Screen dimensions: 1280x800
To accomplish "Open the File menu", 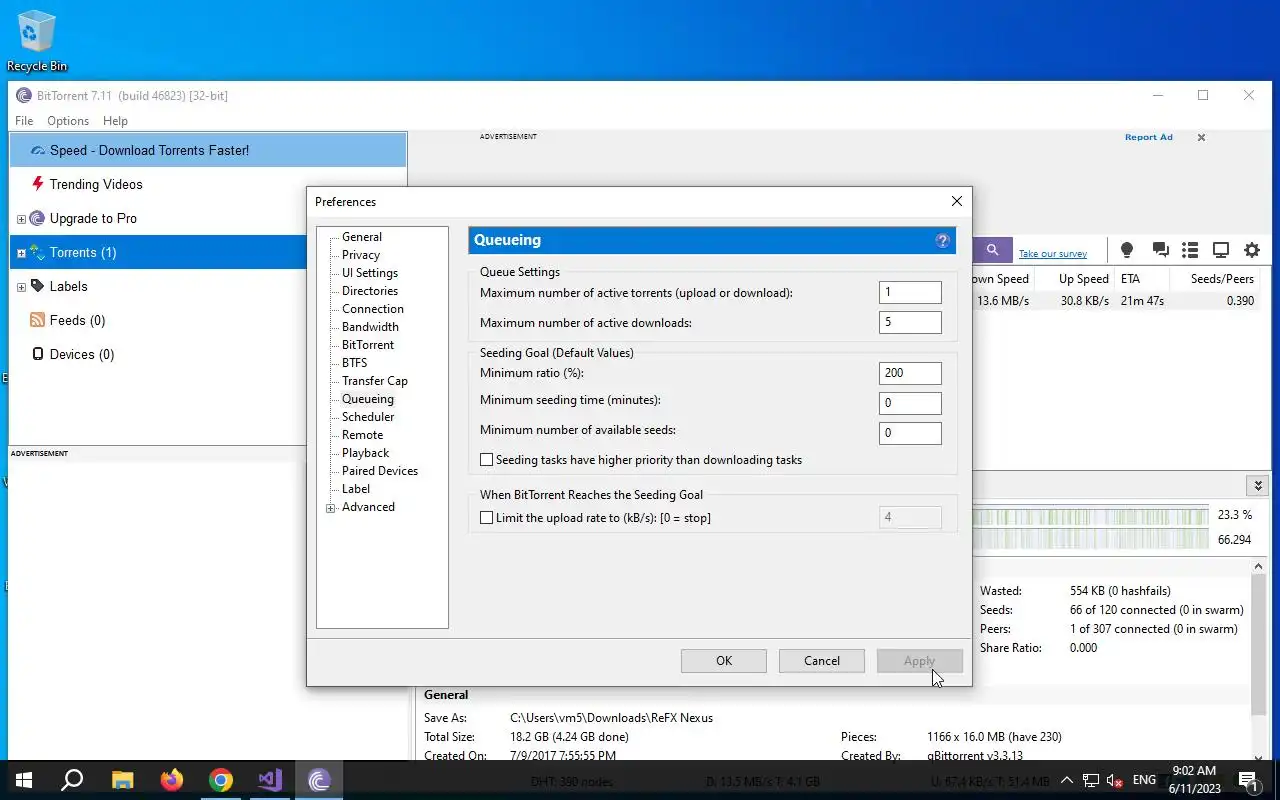I will tap(24, 120).
